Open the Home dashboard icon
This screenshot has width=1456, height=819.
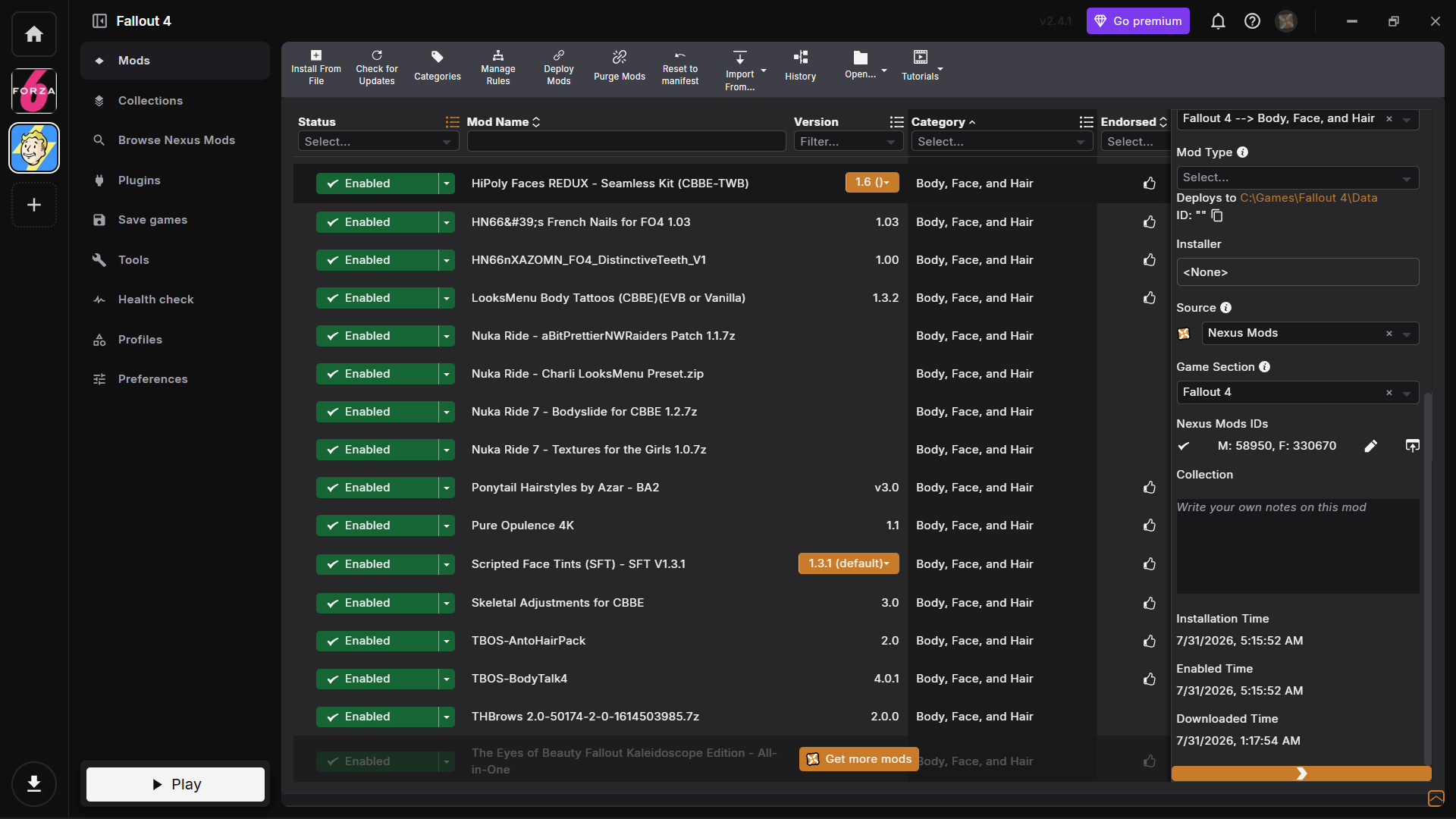click(x=34, y=34)
